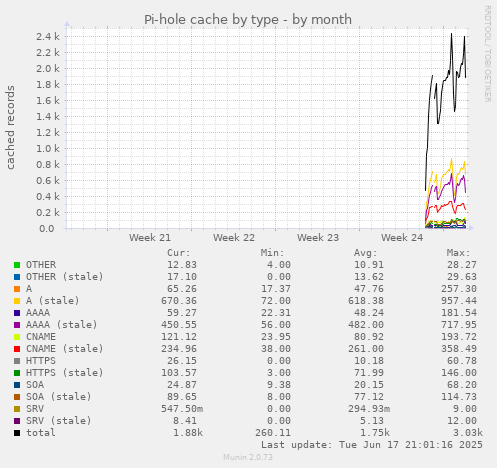
Task: Click the CNAME current value 121.12
Action: click(179, 337)
